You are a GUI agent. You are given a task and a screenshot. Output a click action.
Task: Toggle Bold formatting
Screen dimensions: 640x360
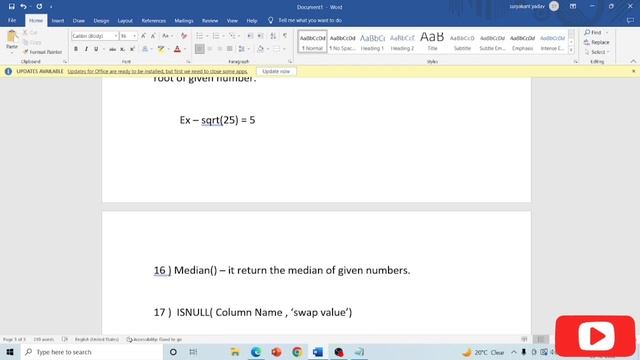(x=76, y=49)
